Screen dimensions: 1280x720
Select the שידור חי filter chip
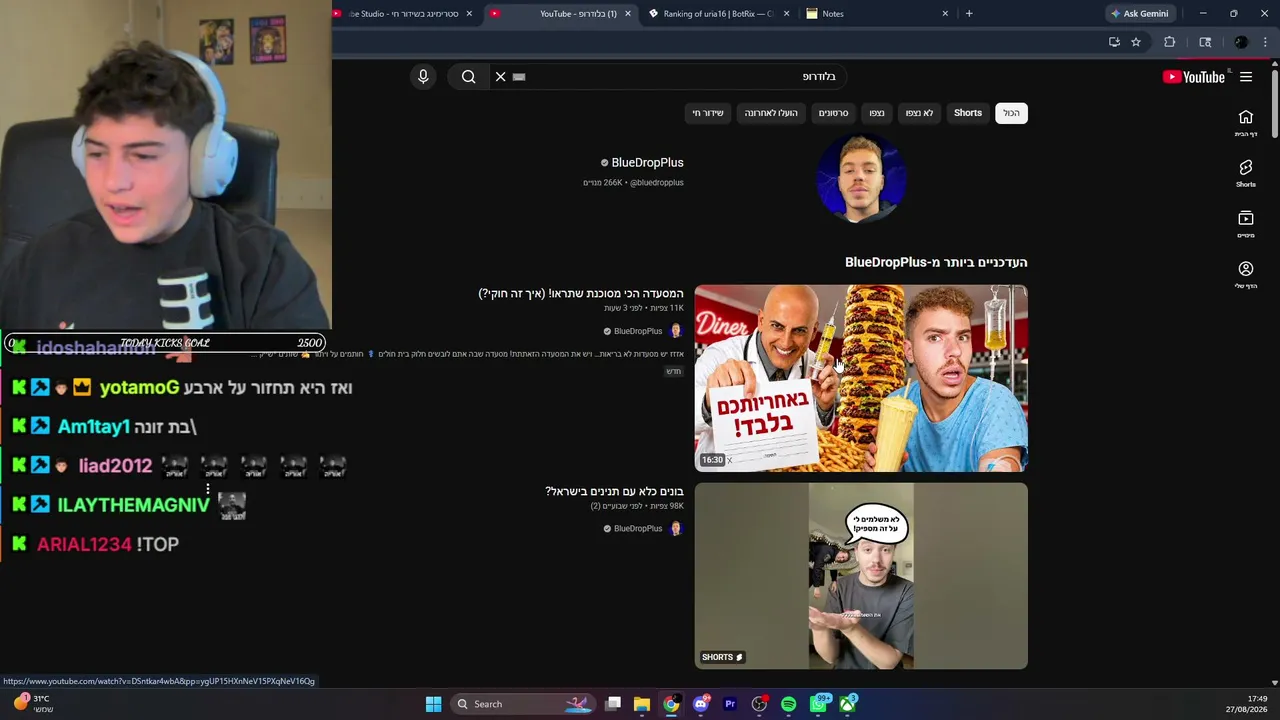[x=708, y=113]
